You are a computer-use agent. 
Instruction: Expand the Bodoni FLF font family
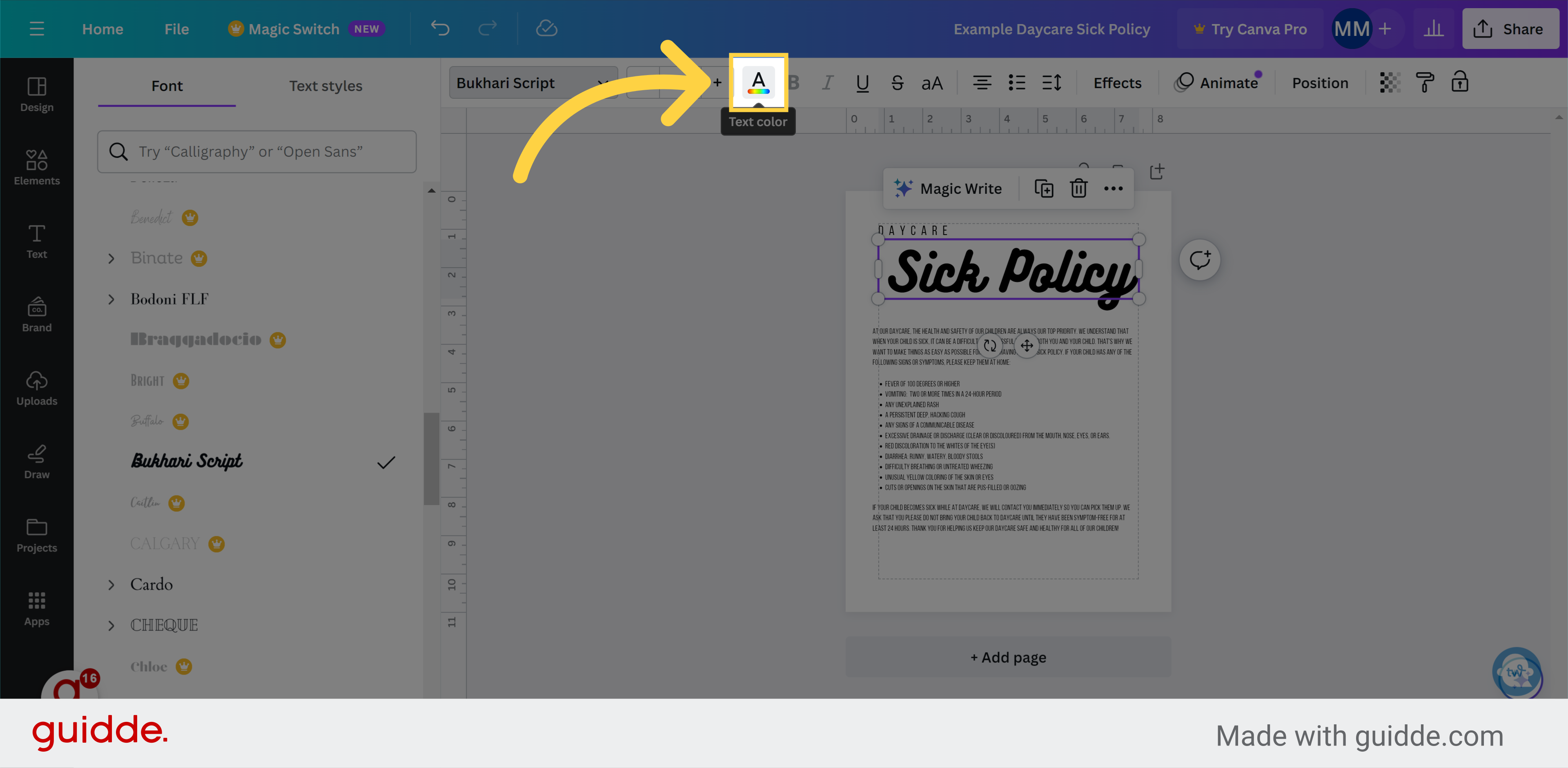(x=111, y=299)
